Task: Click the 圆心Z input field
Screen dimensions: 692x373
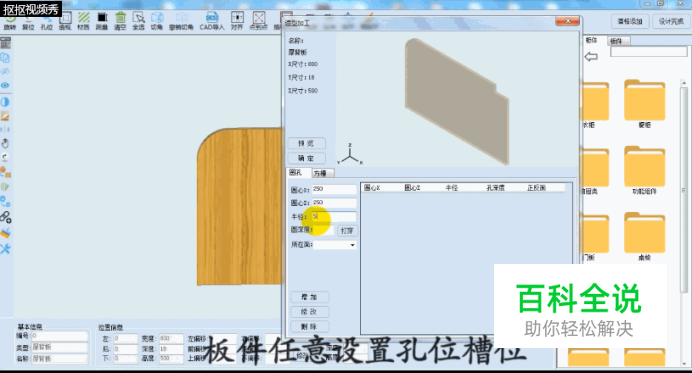Action: [334, 203]
